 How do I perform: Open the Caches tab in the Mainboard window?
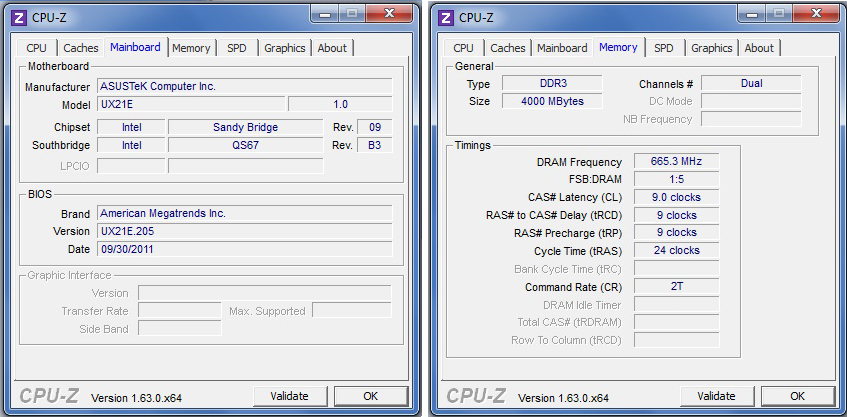pos(80,48)
